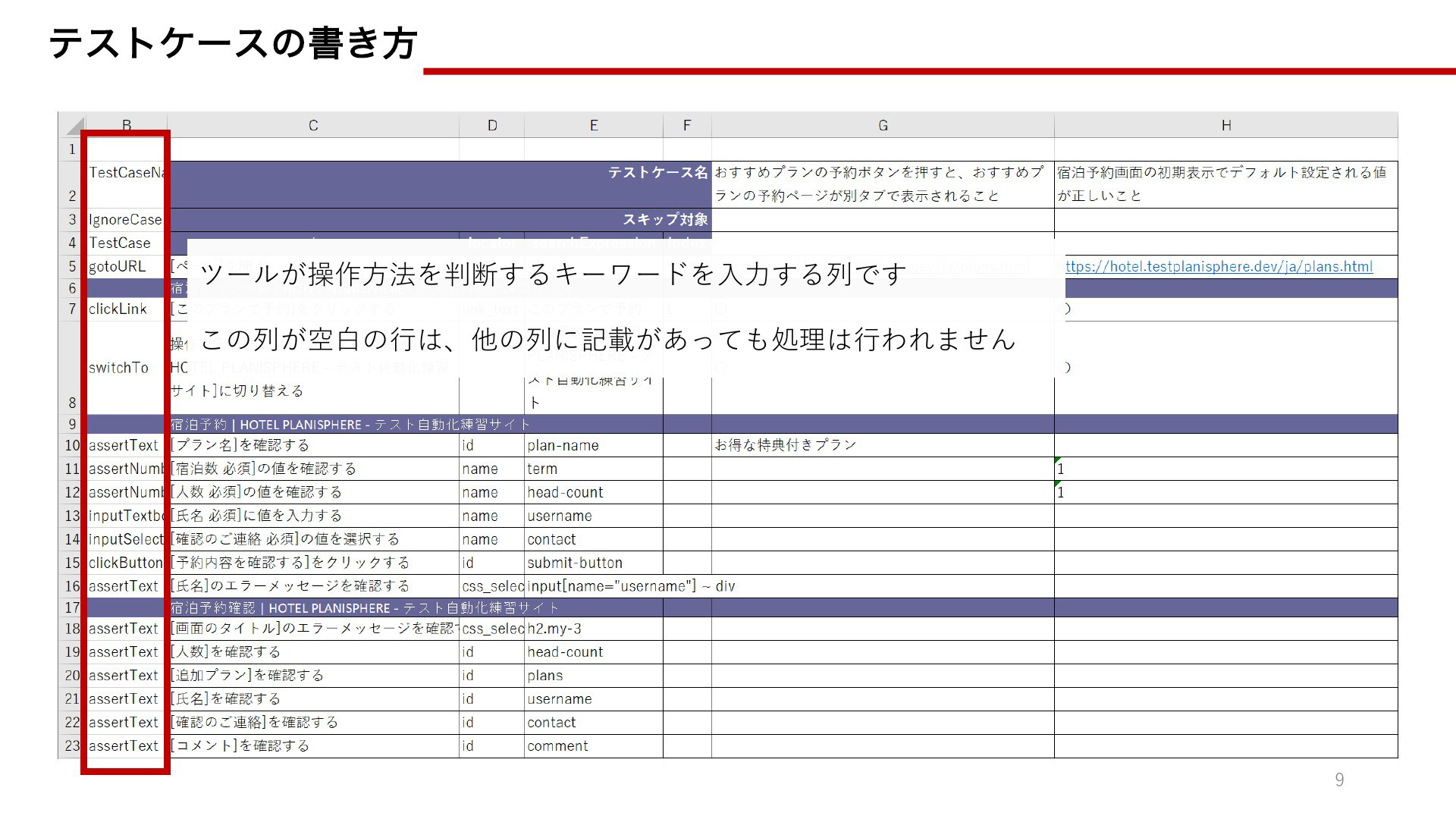
Task: Click the TestCaseNa cell in row 2
Action: 127,184
